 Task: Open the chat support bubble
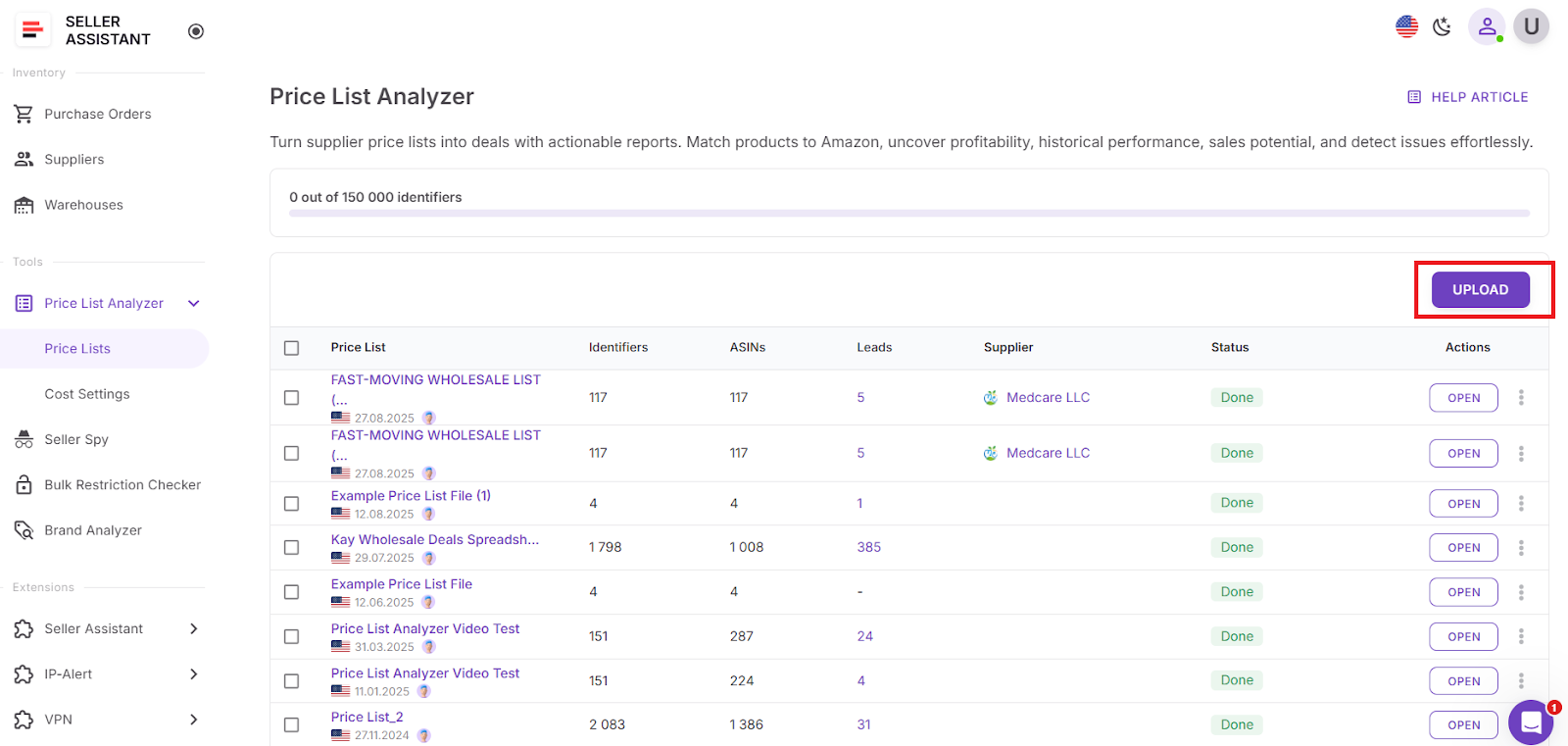click(1531, 723)
